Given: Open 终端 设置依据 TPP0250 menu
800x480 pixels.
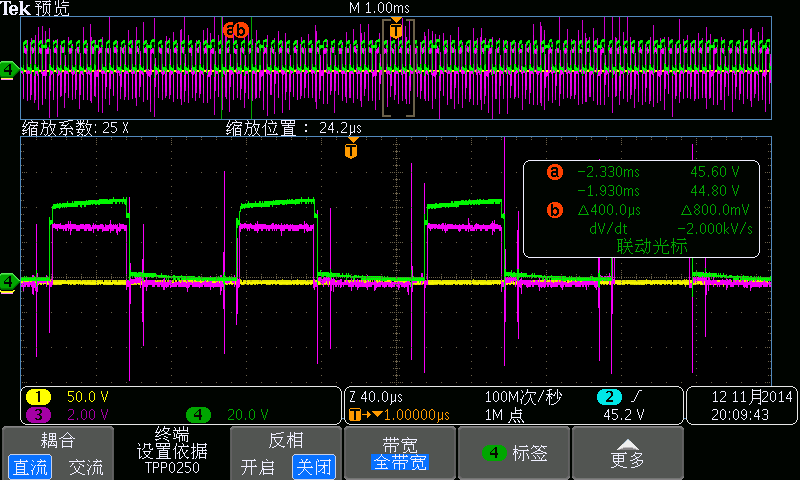Looking at the screenshot, I should (172, 452).
